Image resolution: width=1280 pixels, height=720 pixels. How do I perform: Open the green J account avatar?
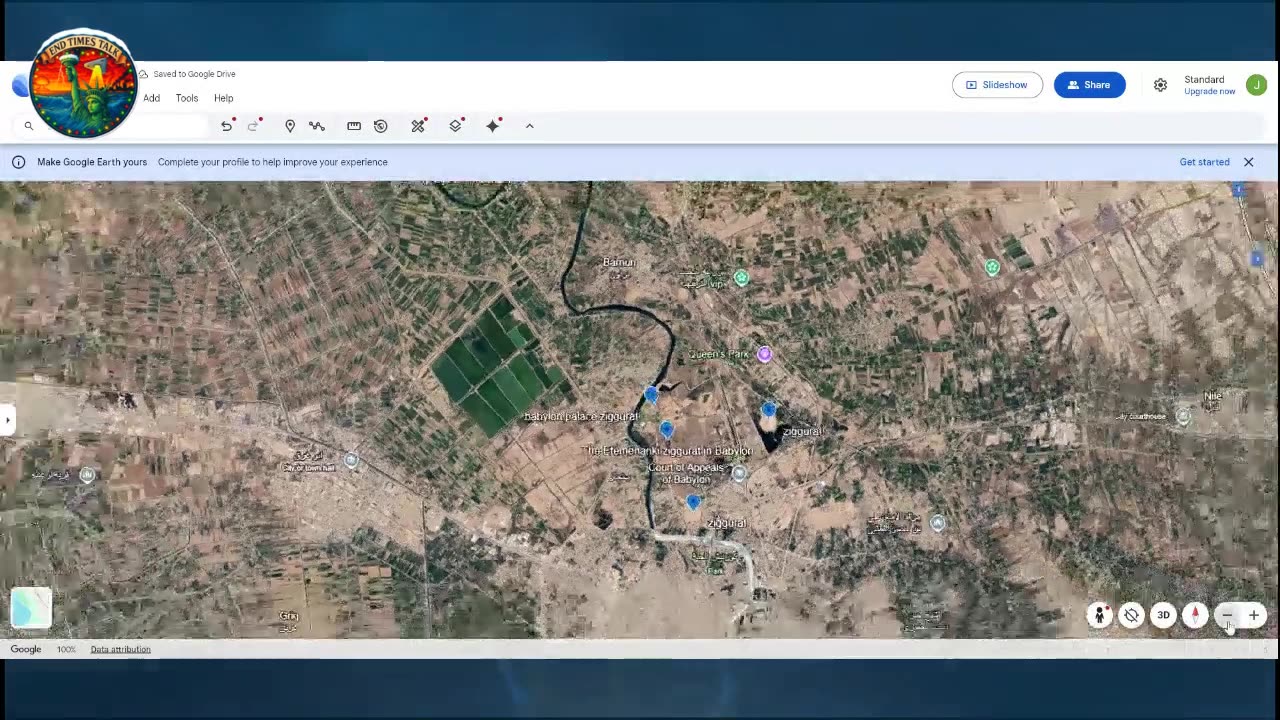[1256, 85]
